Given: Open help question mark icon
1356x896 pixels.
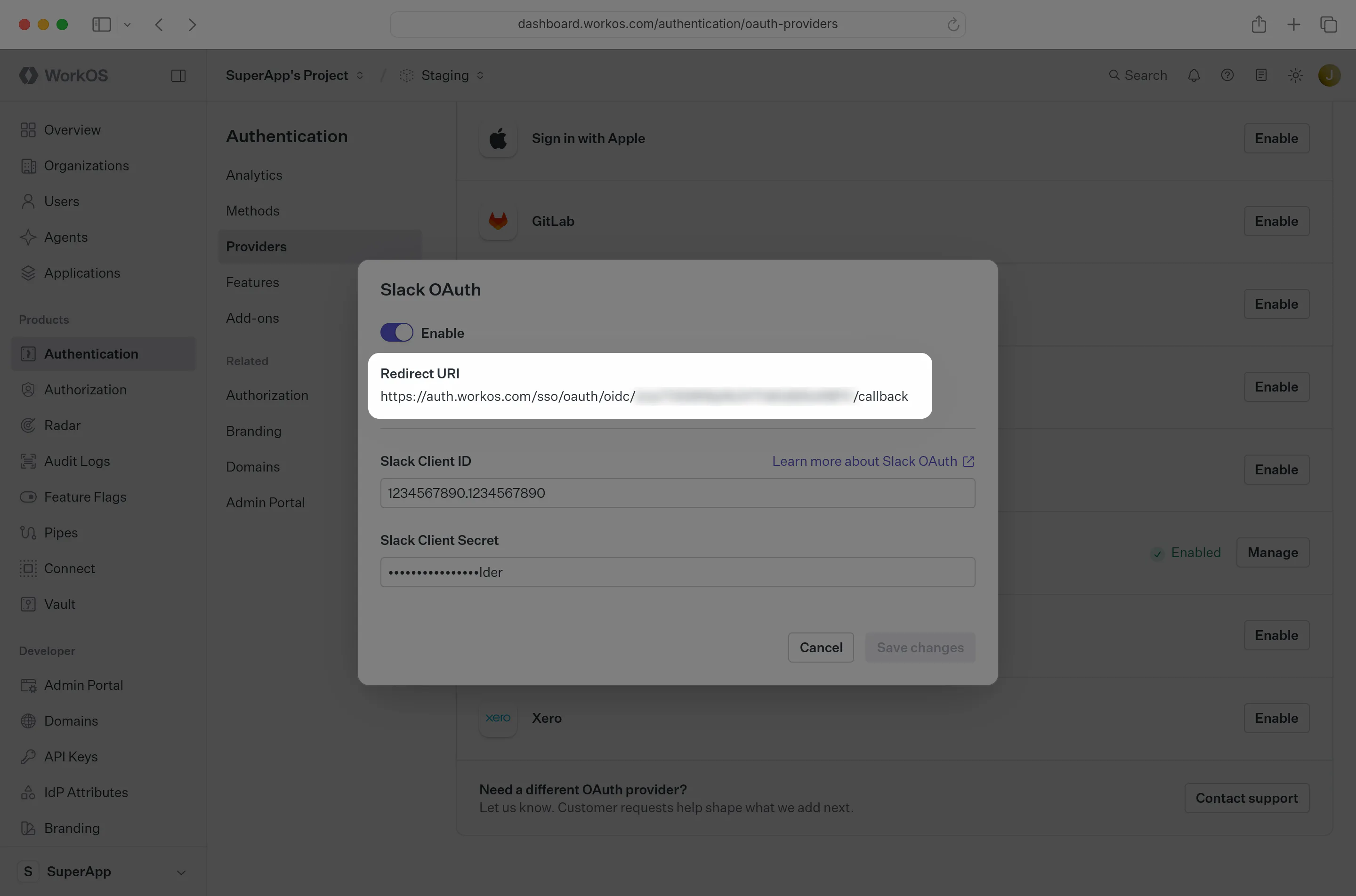Looking at the screenshot, I should [x=1227, y=75].
